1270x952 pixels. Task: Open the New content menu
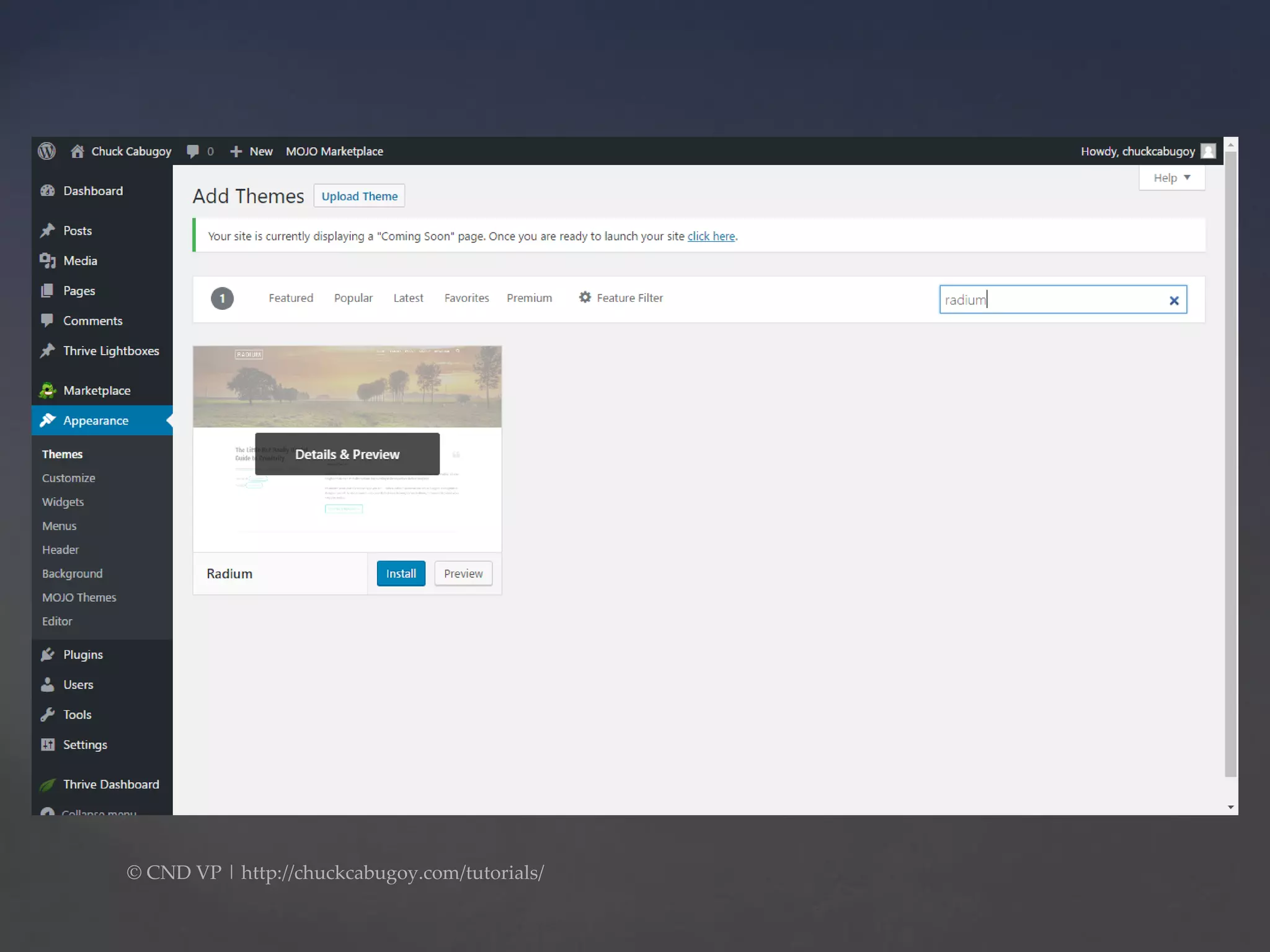tap(251, 151)
